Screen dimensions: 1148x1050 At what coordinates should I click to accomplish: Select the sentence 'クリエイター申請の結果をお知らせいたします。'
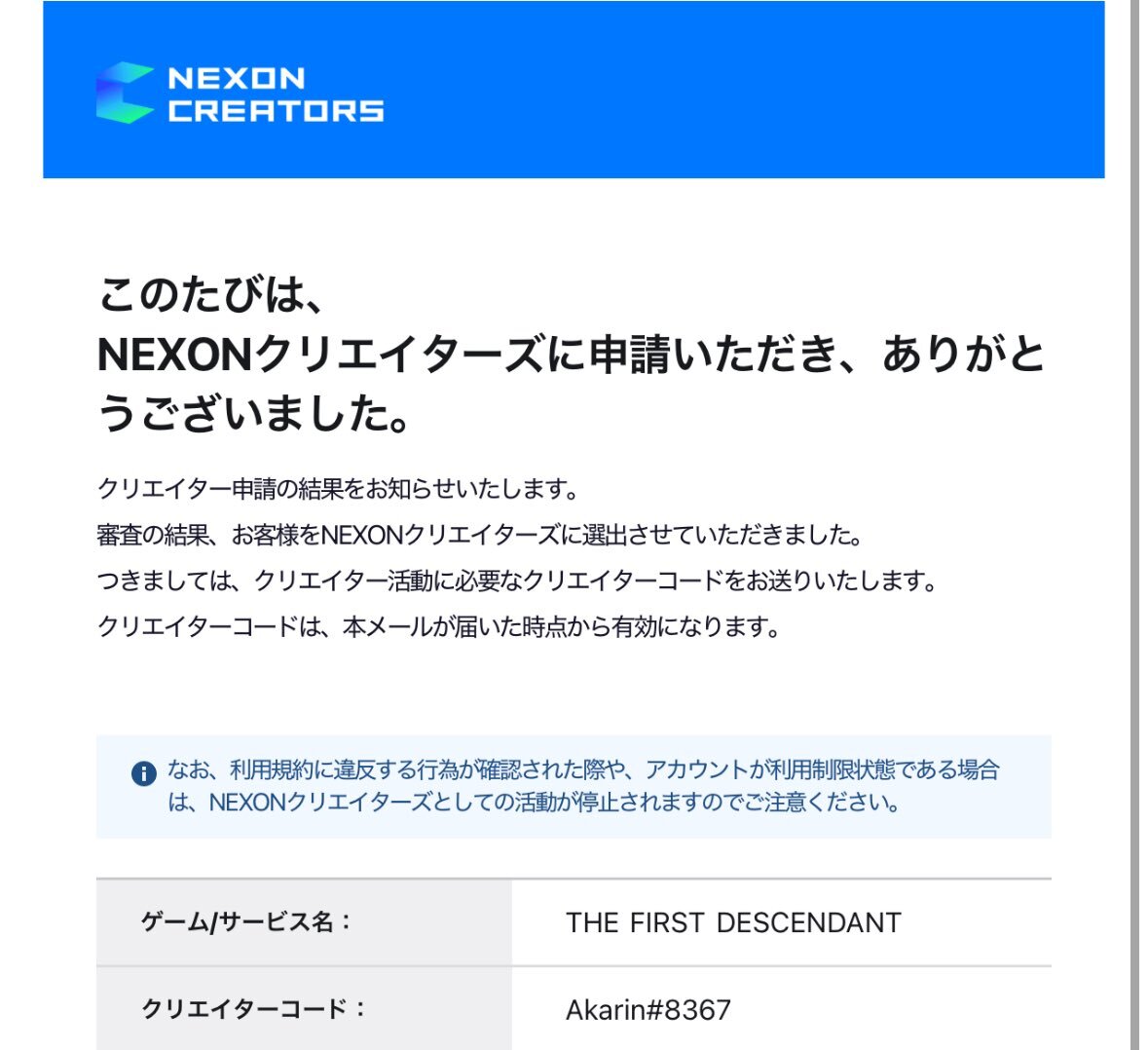[338, 488]
